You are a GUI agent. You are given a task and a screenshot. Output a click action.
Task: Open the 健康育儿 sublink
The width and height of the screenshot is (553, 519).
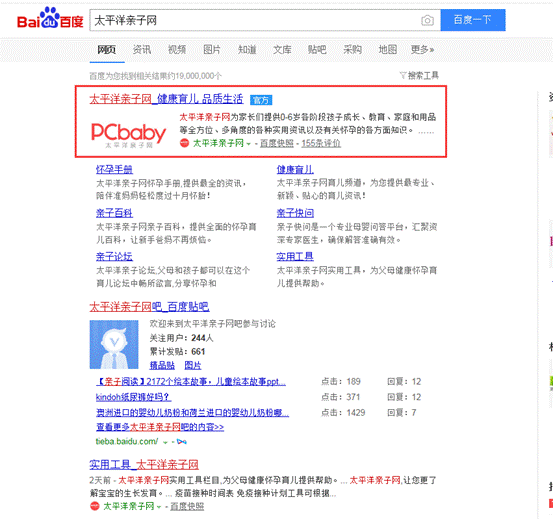pos(295,170)
